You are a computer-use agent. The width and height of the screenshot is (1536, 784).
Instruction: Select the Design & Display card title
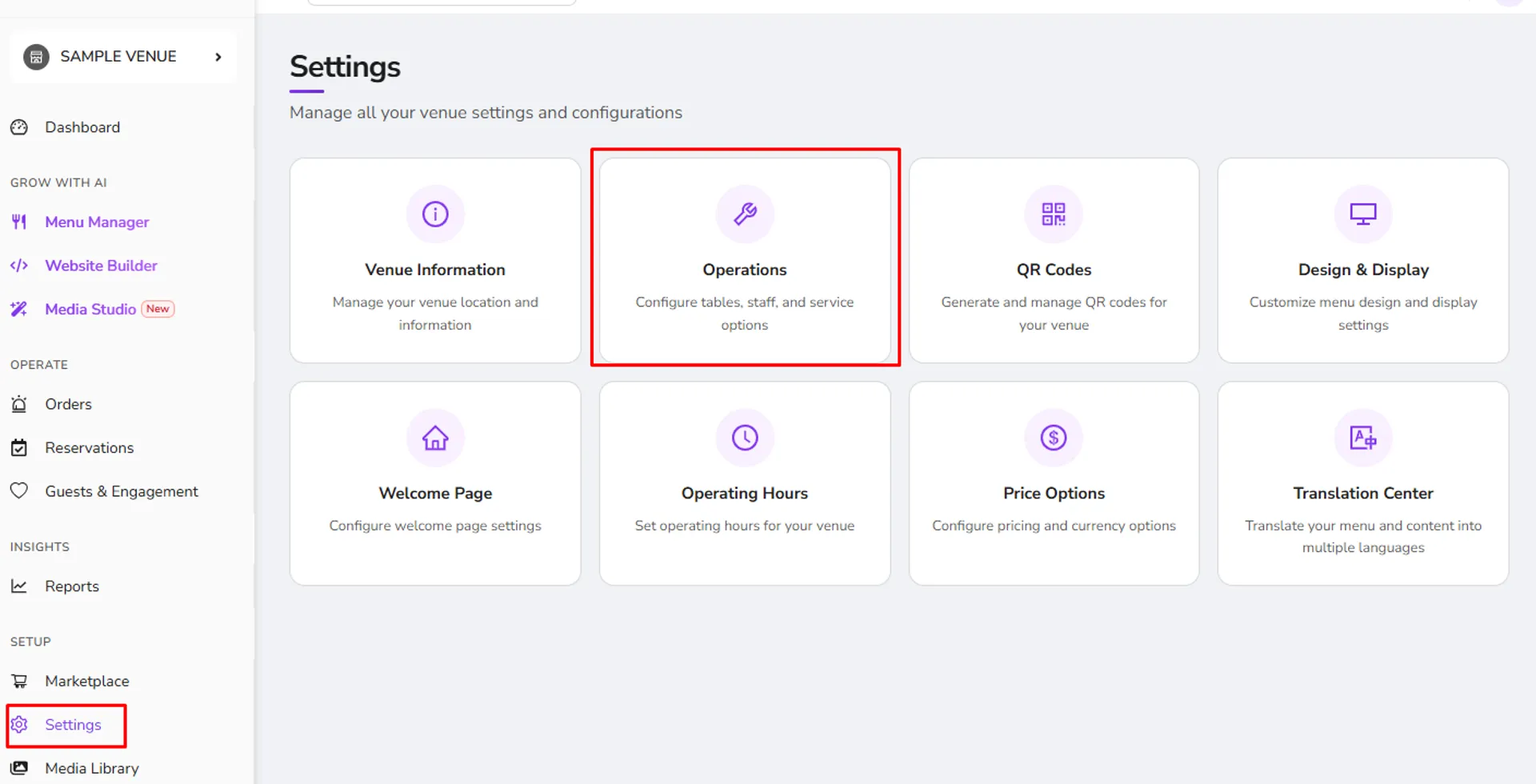pos(1363,270)
